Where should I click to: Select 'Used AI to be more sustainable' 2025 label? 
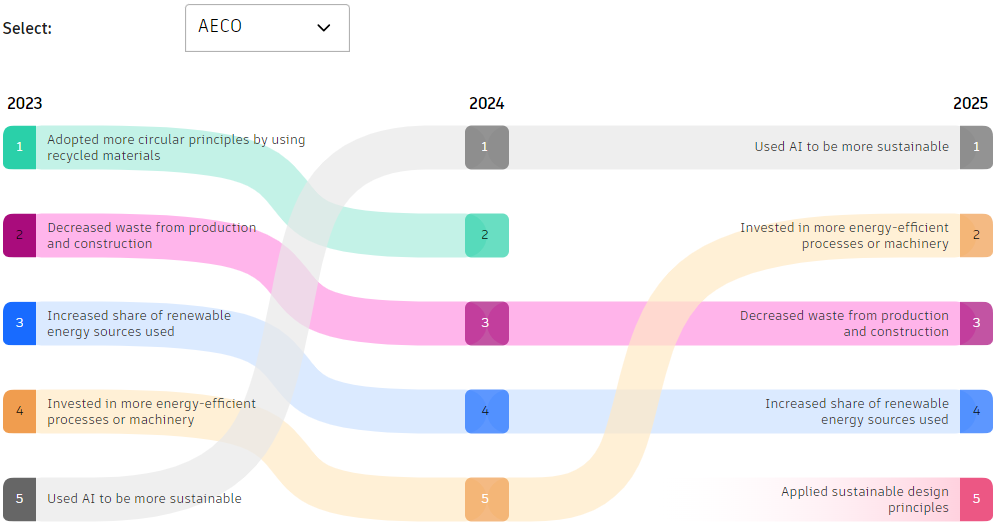[x=851, y=147]
